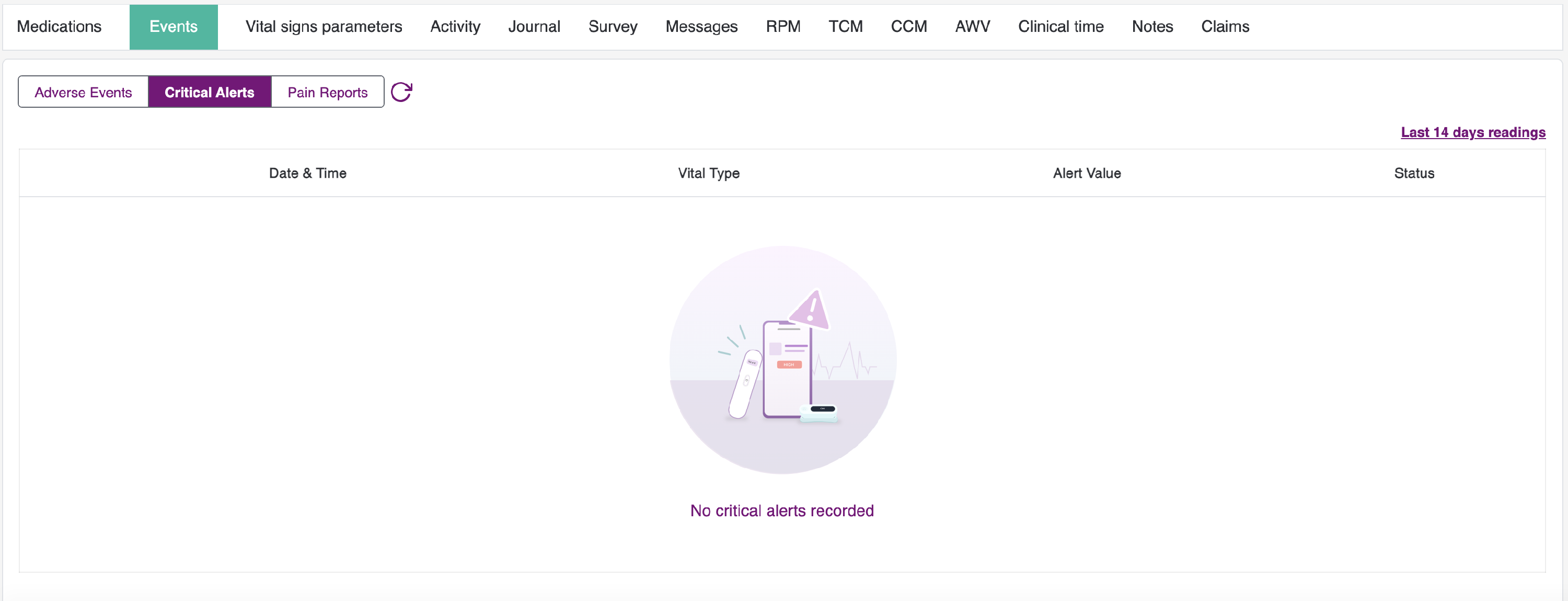The image size is (1568, 601).
Task: Click the Date & Time column header
Action: 307,173
